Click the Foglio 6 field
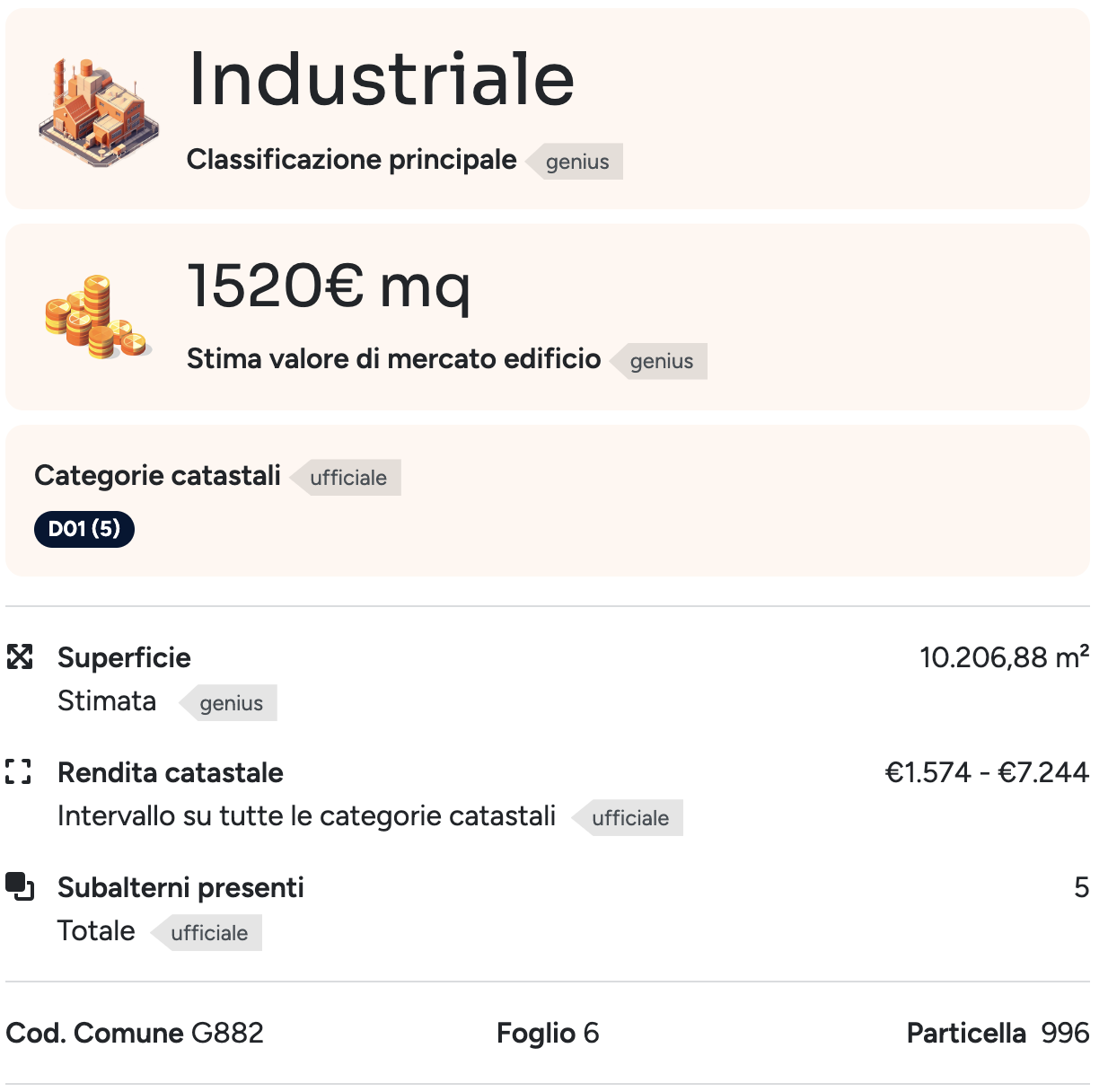 tap(548, 1033)
